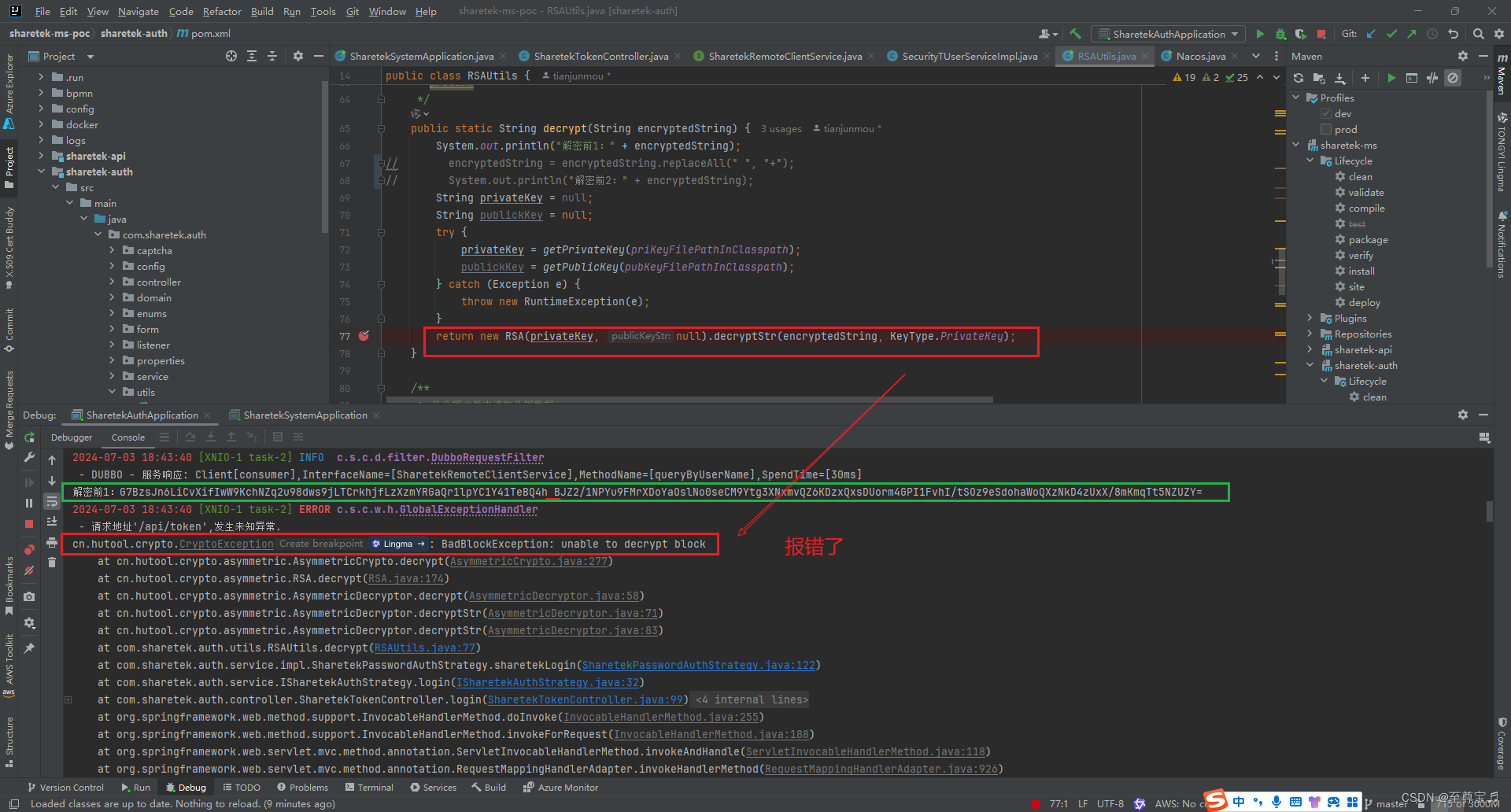The width and height of the screenshot is (1511, 812).
Task: Take a thread dump with the camera icon
Action: 29,596
